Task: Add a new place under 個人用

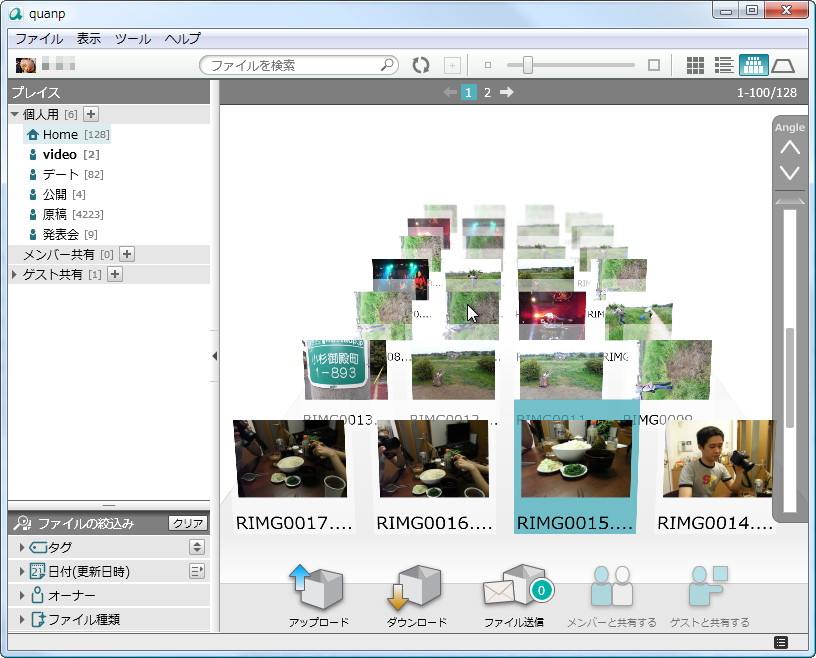Action: pos(91,114)
